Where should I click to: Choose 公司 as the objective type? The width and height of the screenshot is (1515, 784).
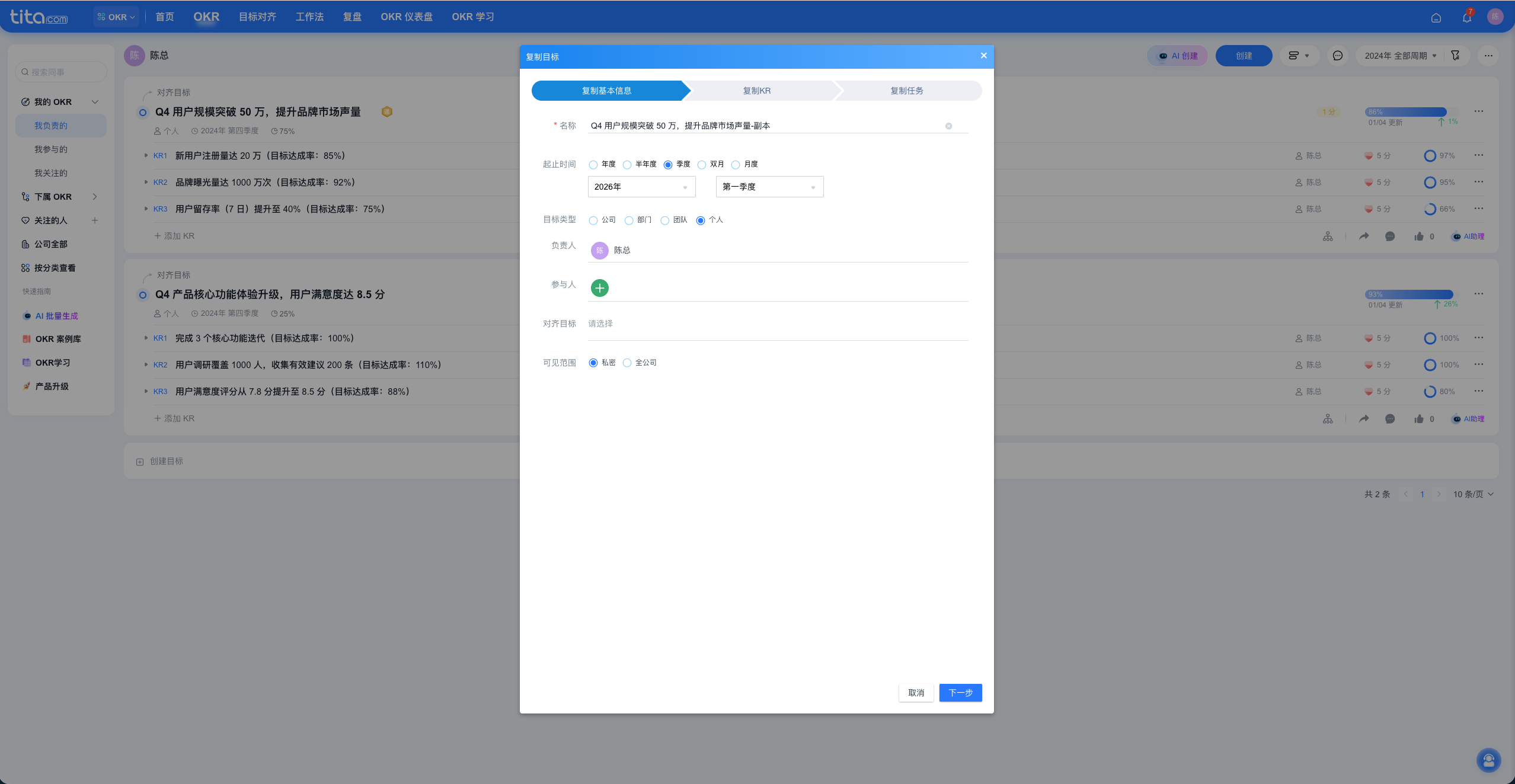click(593, 220)
